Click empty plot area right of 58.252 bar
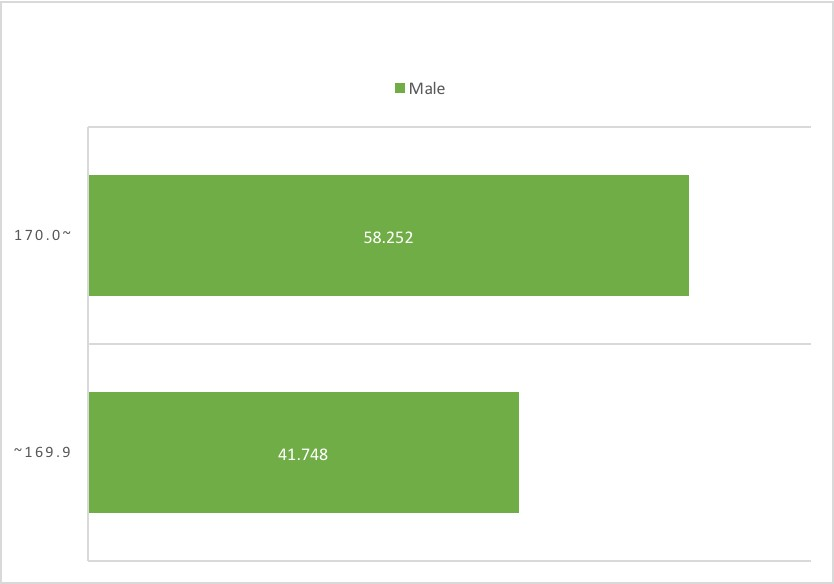 (x=750, y=235)
